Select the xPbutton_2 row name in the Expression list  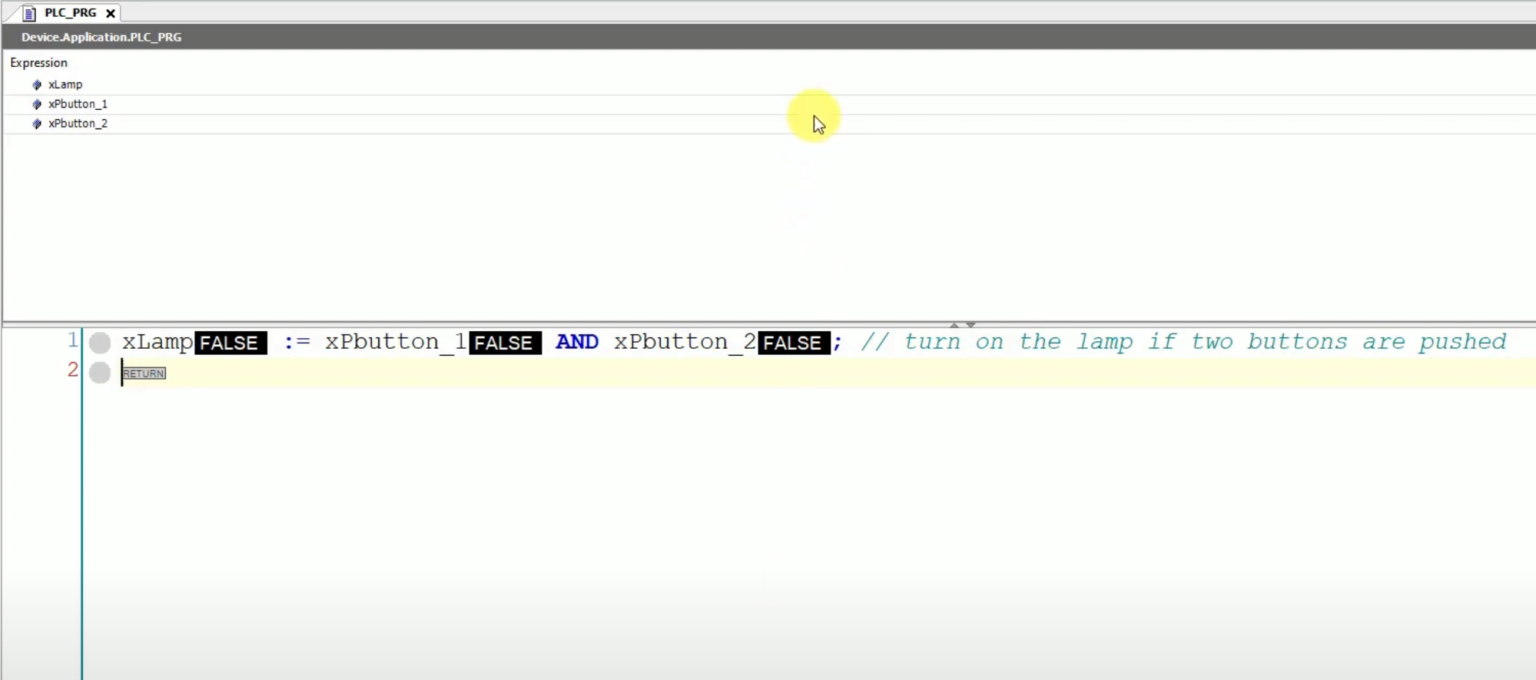pos(78,124)
